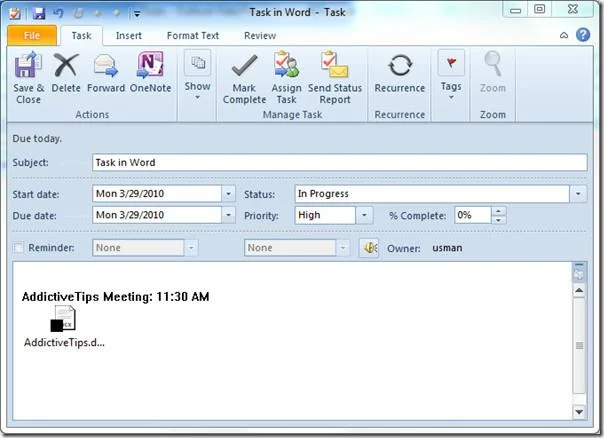This screenshot has width=604, height=438.
Task: Click AddictiveTips Meeting: 11:30 AM text
Action: tap(116, 297)
